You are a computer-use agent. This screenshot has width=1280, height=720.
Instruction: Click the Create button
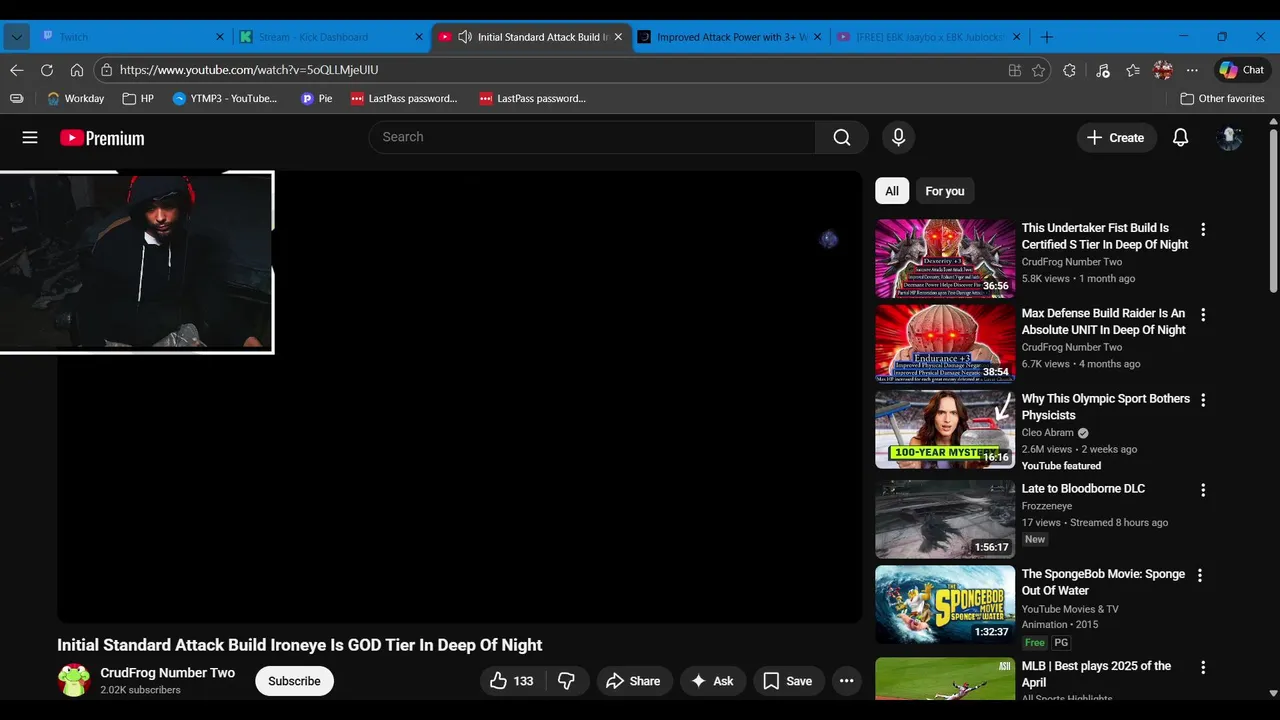pyautogui.click(x=1116, y=138)
